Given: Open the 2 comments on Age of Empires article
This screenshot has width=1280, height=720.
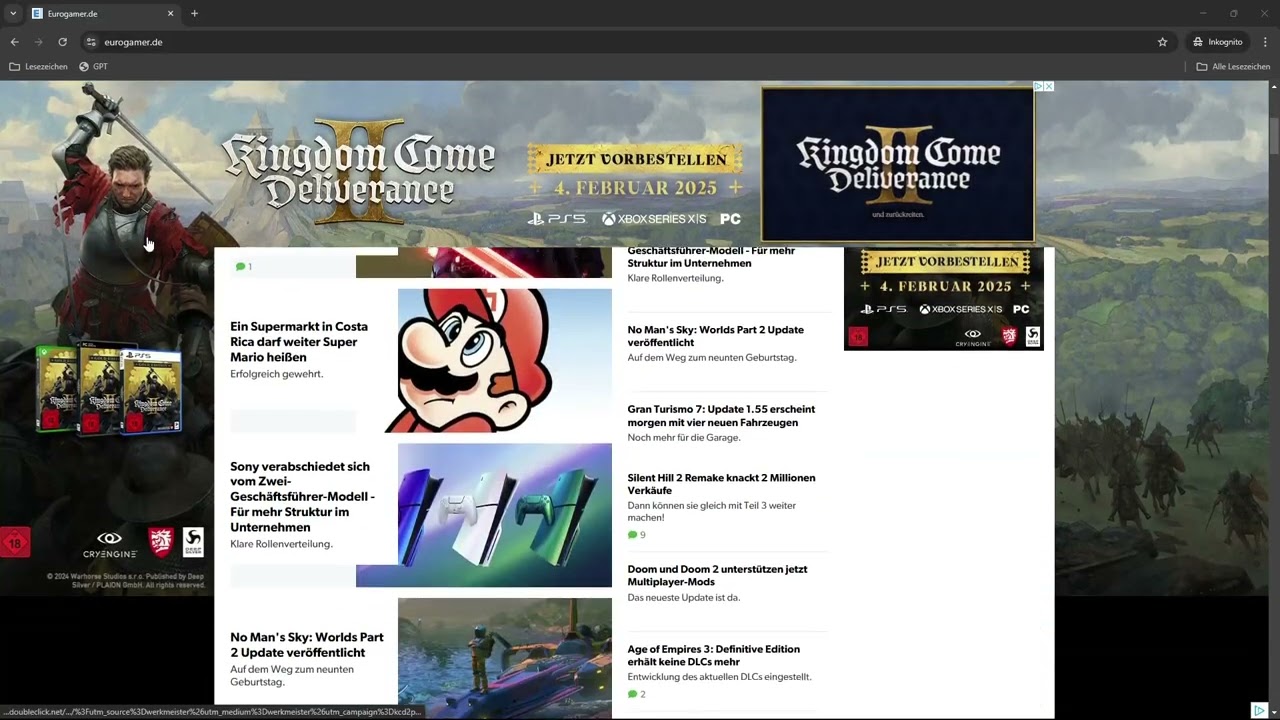Looking at the screenshot, I should 637,694.
